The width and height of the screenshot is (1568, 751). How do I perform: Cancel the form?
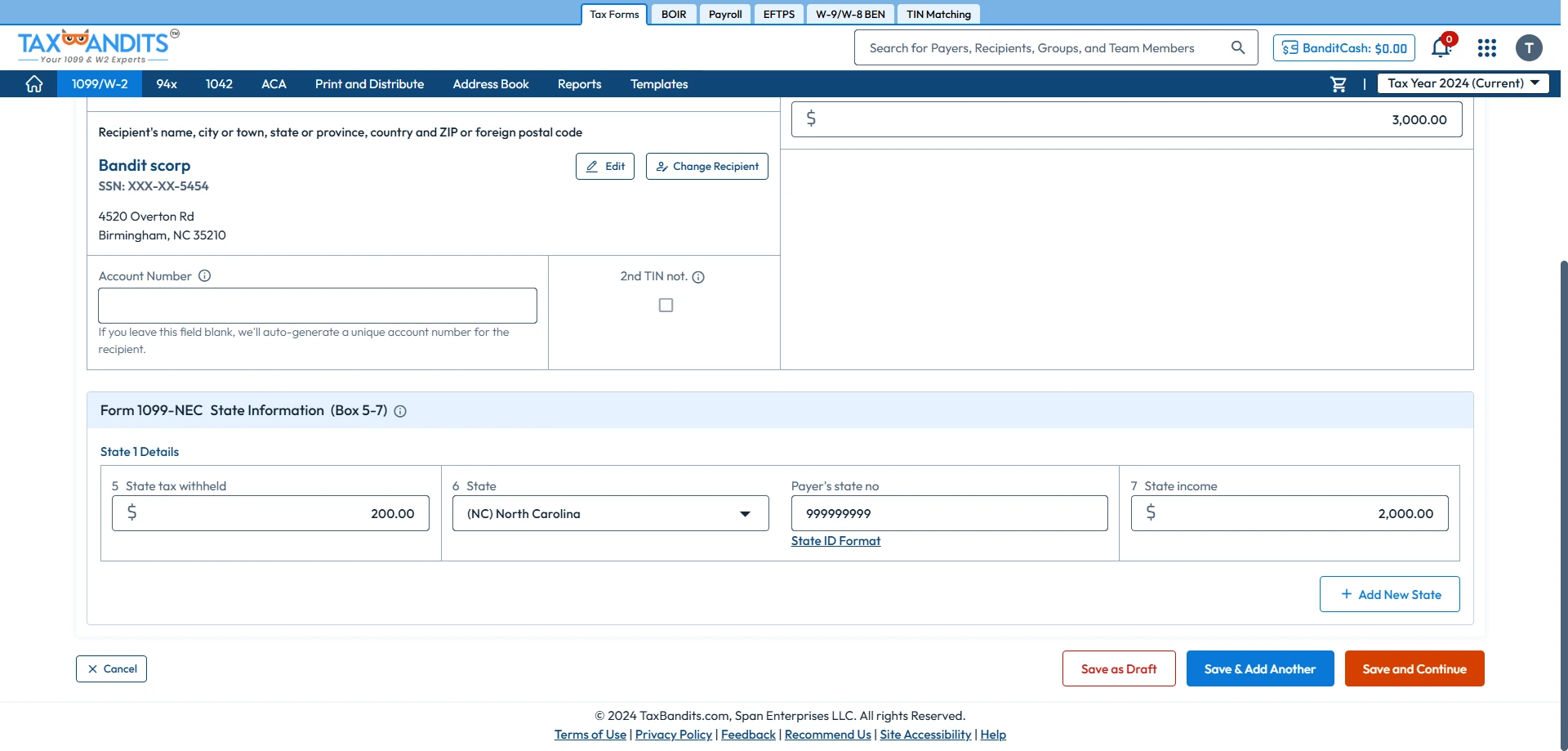(x=112, y=668)
